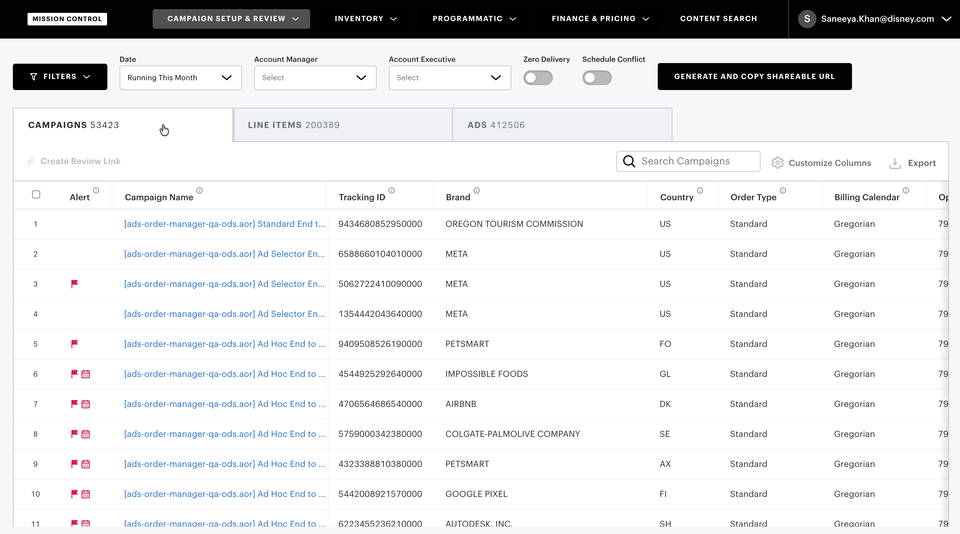Click the Create Review Link chain icon
960x534 pixels.
pyautogui.click(x=30, y=161)
